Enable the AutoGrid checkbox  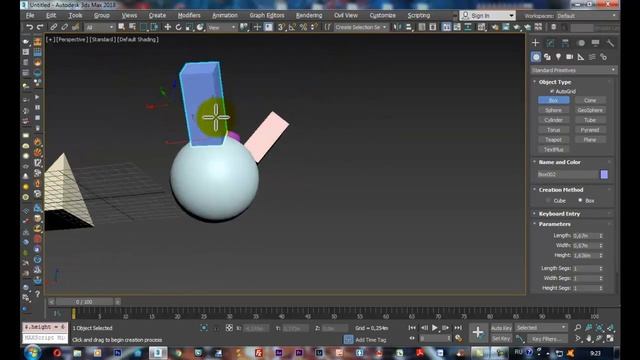tap(552, 91)
